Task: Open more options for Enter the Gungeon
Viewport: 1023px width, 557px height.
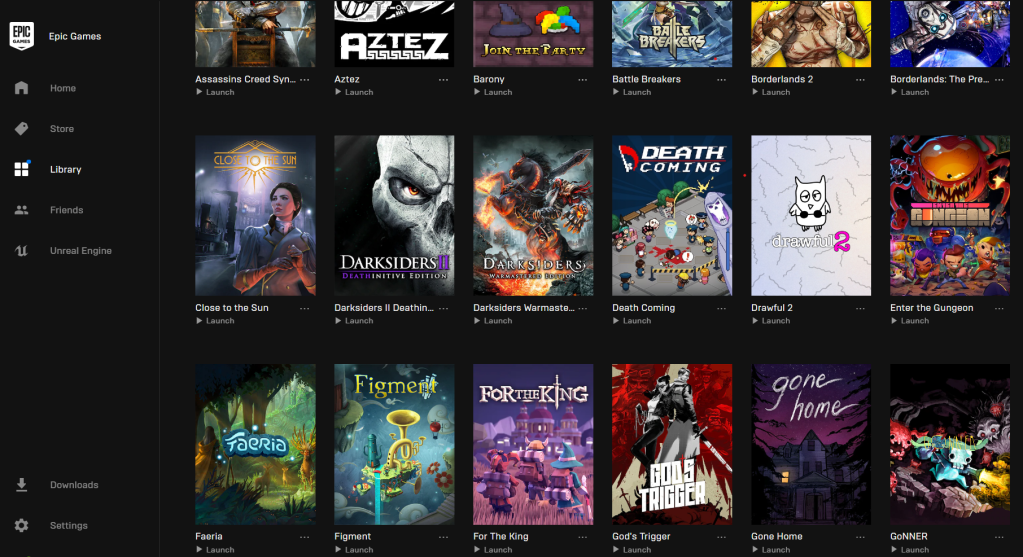Action: pos(999,309)
